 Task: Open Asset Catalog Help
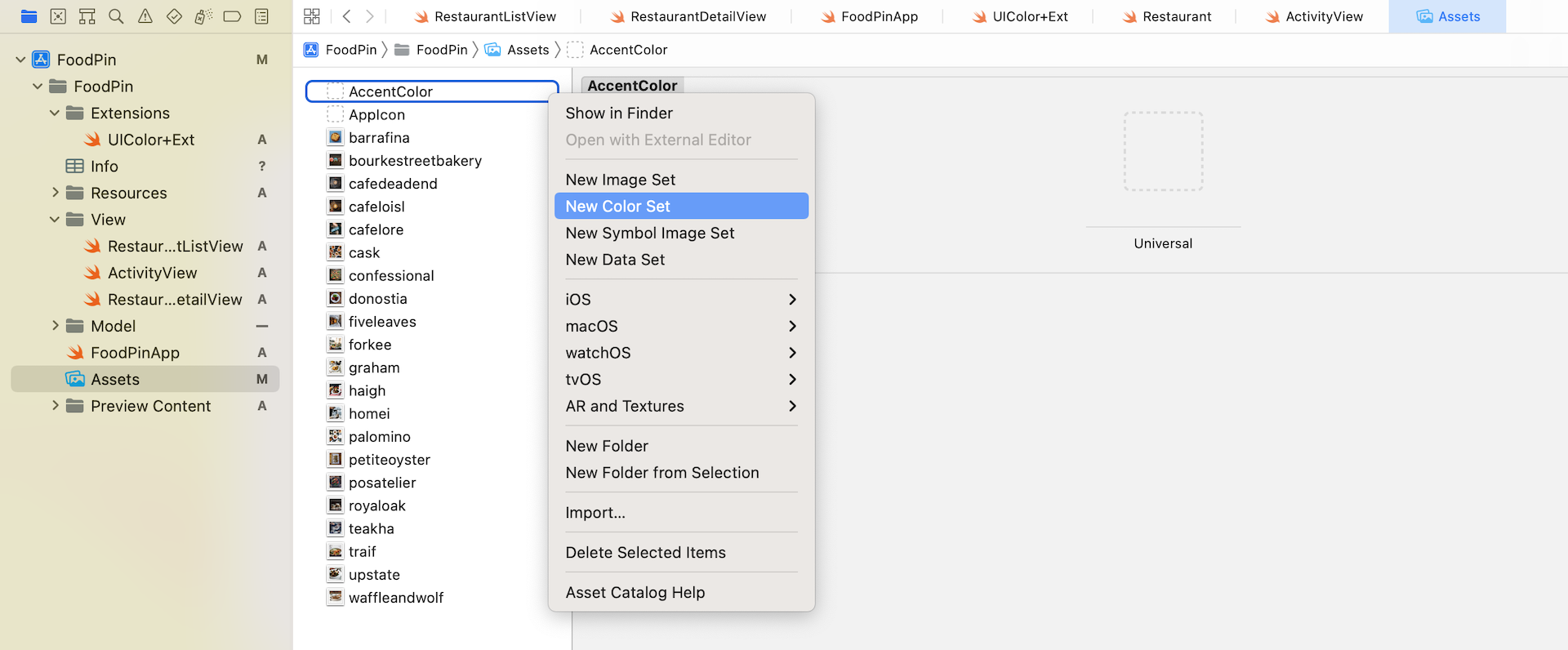coord(635,593)
